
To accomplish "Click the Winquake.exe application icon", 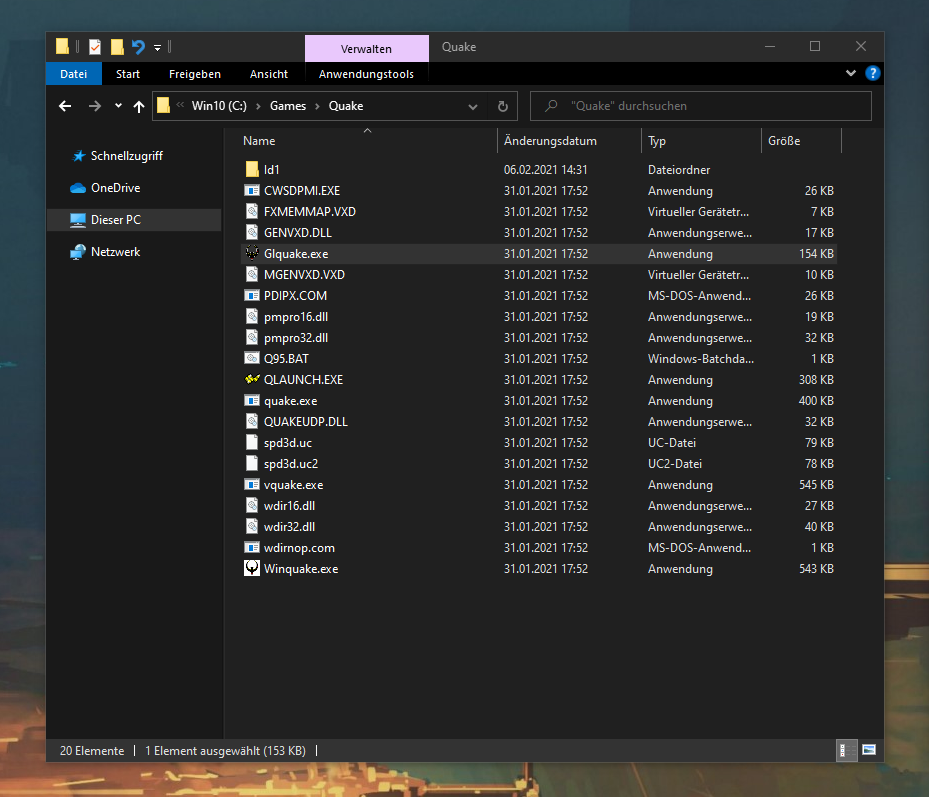I will point(252,568).
